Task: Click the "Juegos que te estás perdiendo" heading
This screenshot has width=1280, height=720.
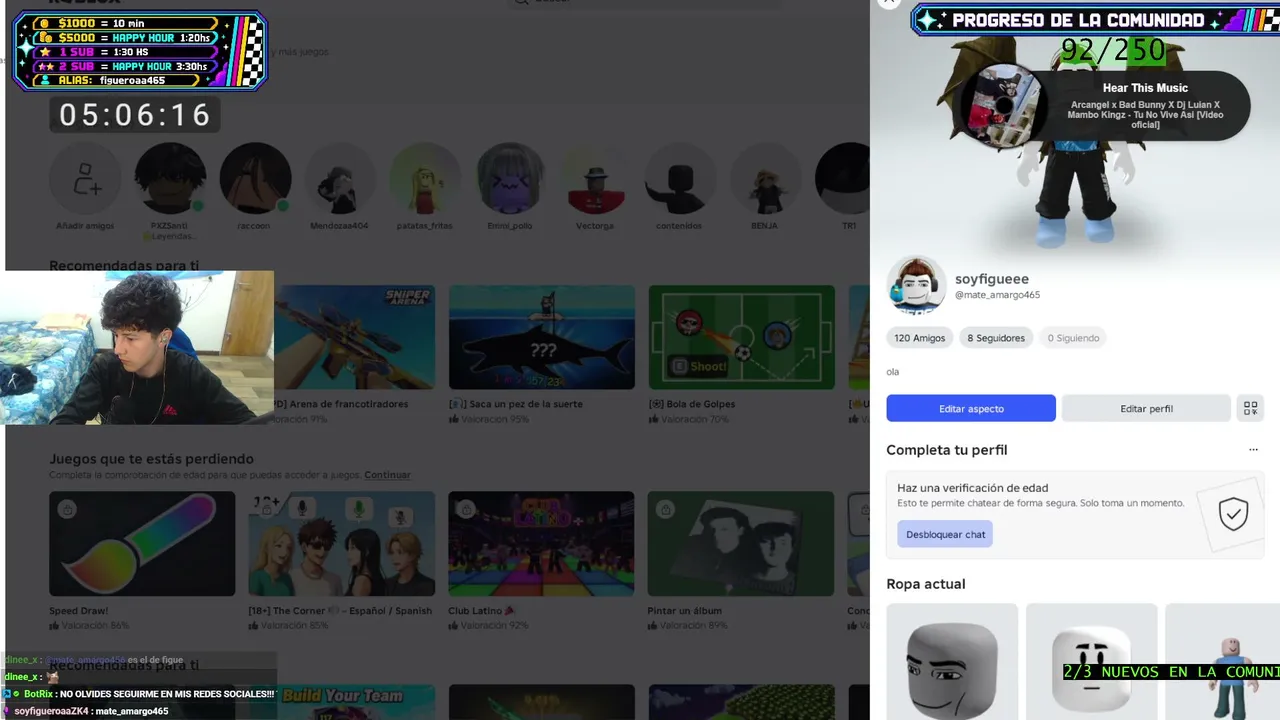Action: pos(151,459)
